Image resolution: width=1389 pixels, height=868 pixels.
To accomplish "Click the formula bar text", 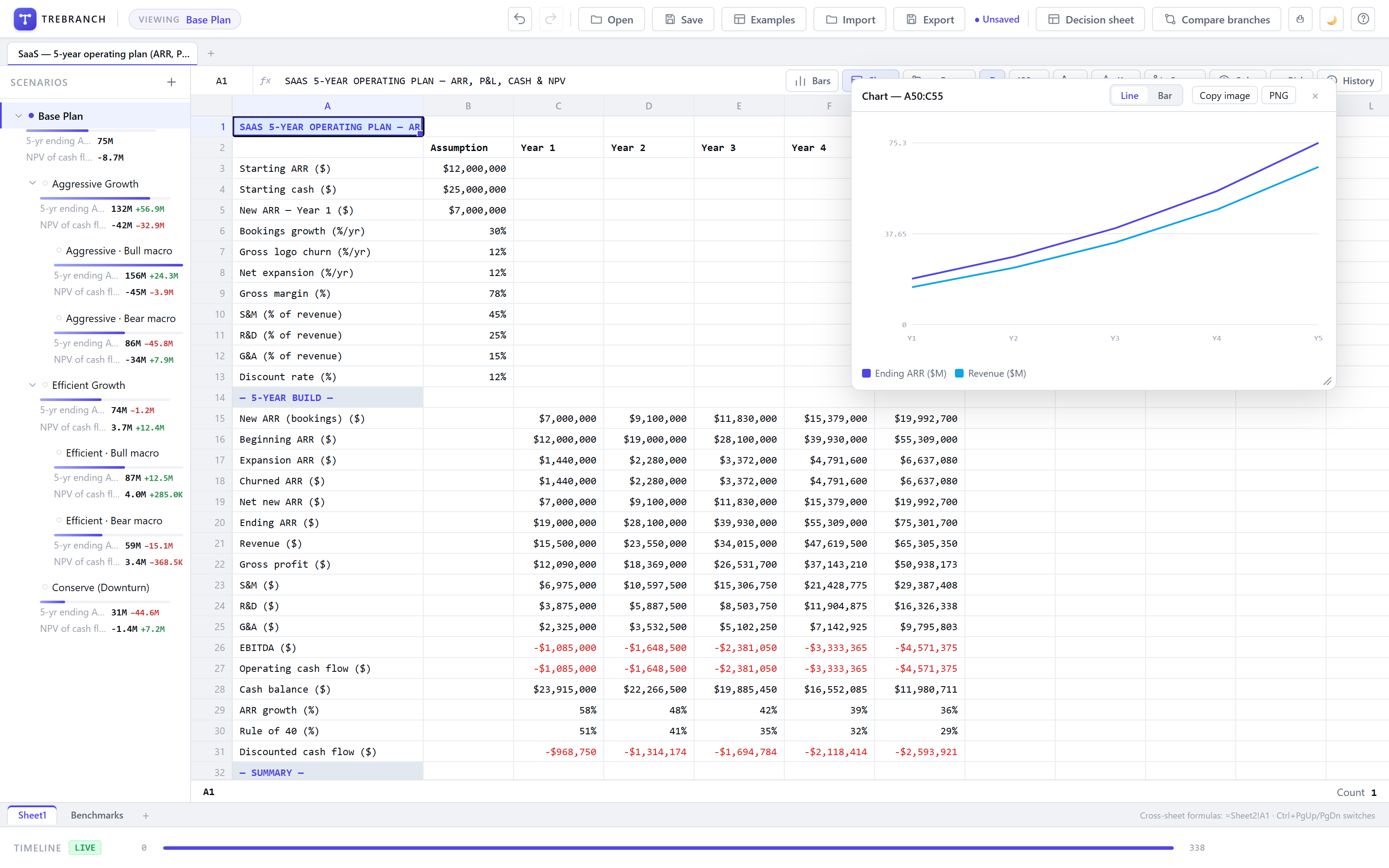I will click(425, 81).
